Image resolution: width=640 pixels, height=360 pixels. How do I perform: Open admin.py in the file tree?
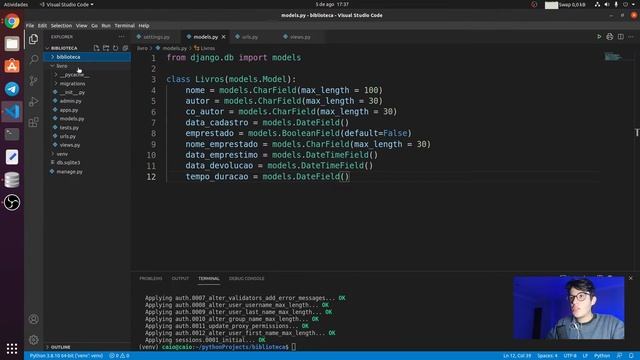coord(87,101)
